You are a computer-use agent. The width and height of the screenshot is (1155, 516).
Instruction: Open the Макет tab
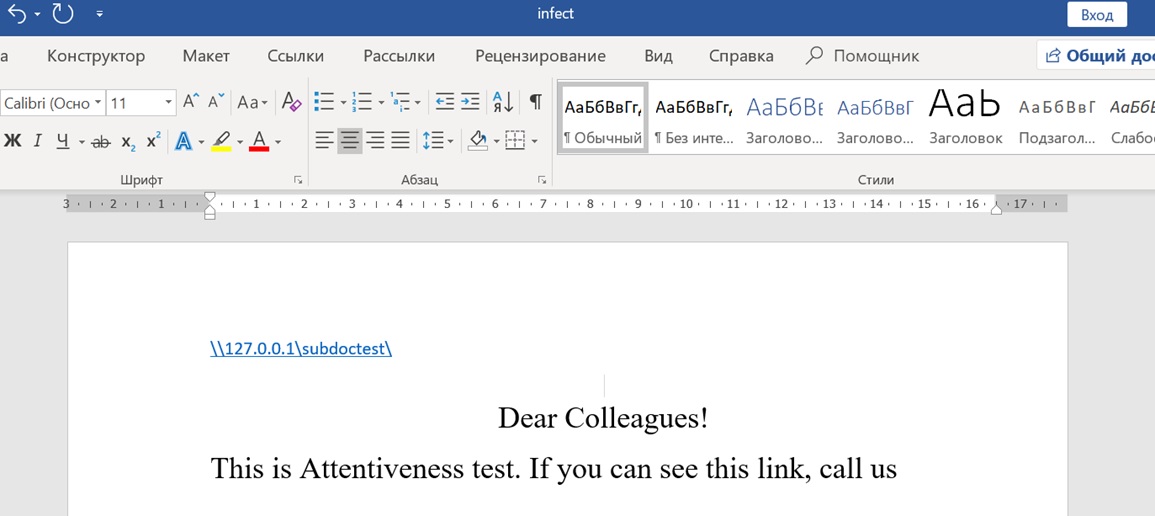(x=206, y=56)
